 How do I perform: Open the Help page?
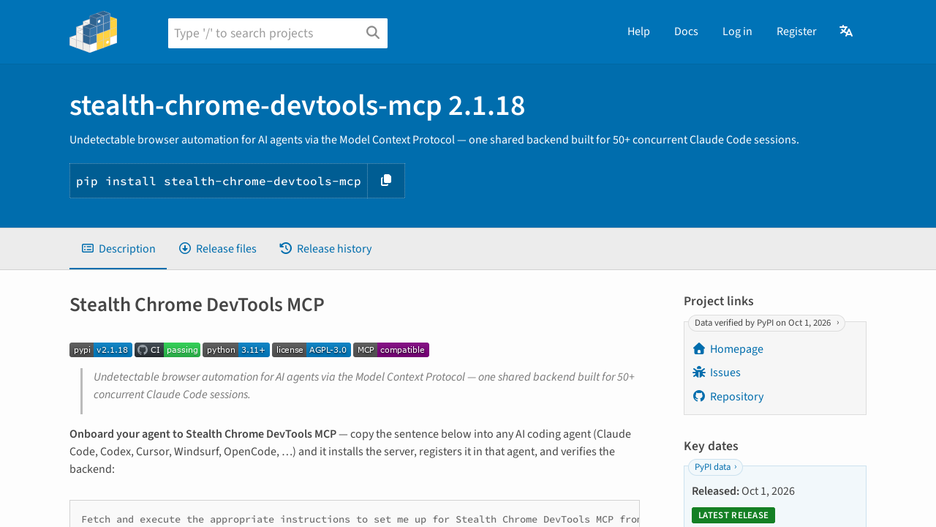pos(638,31)
